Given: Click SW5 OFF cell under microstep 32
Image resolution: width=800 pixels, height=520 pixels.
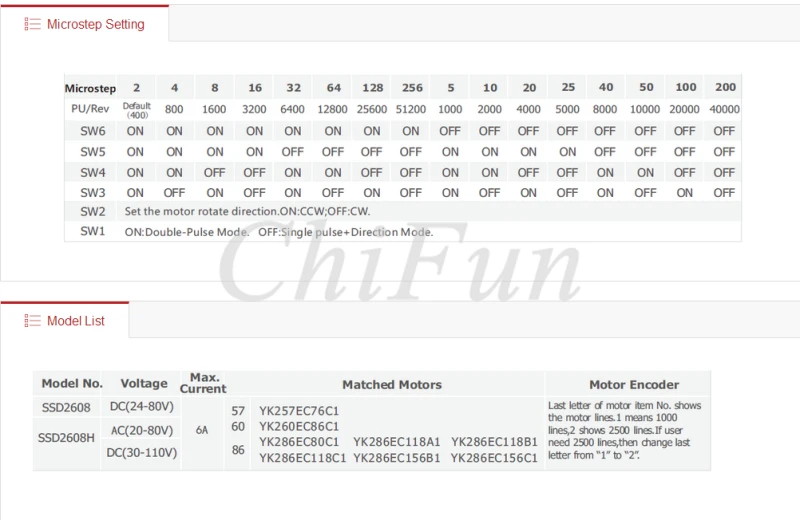Looking at the screenshot, I should pyautogui.click(x=292, y=152).
